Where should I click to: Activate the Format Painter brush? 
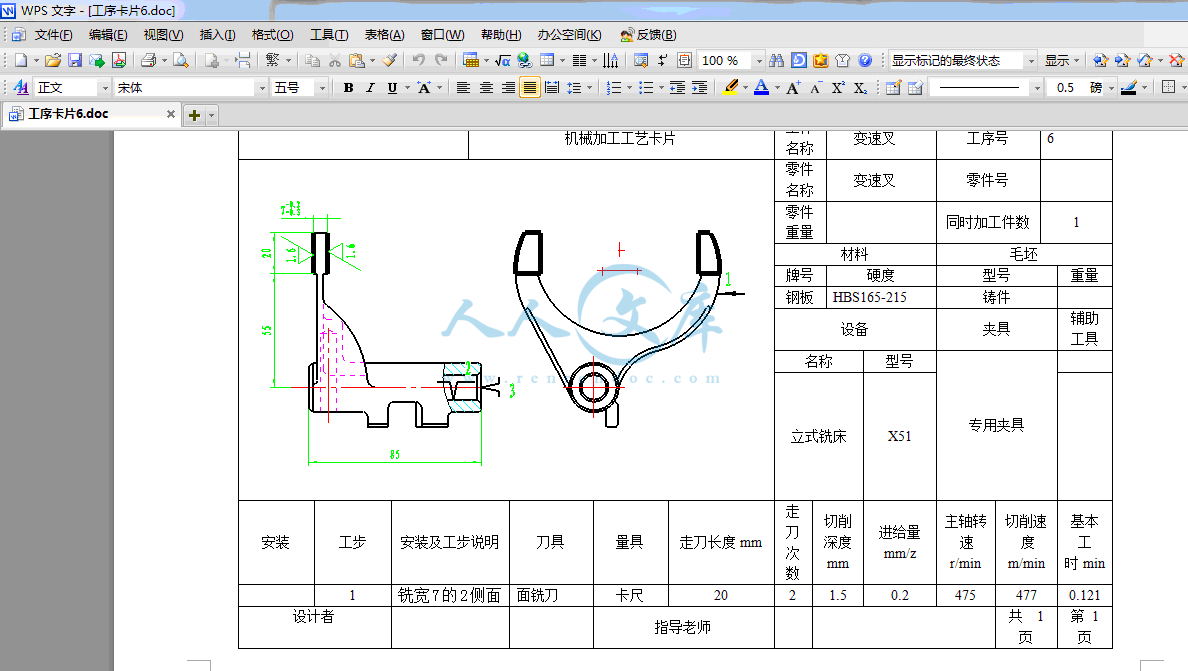(389, 61)
